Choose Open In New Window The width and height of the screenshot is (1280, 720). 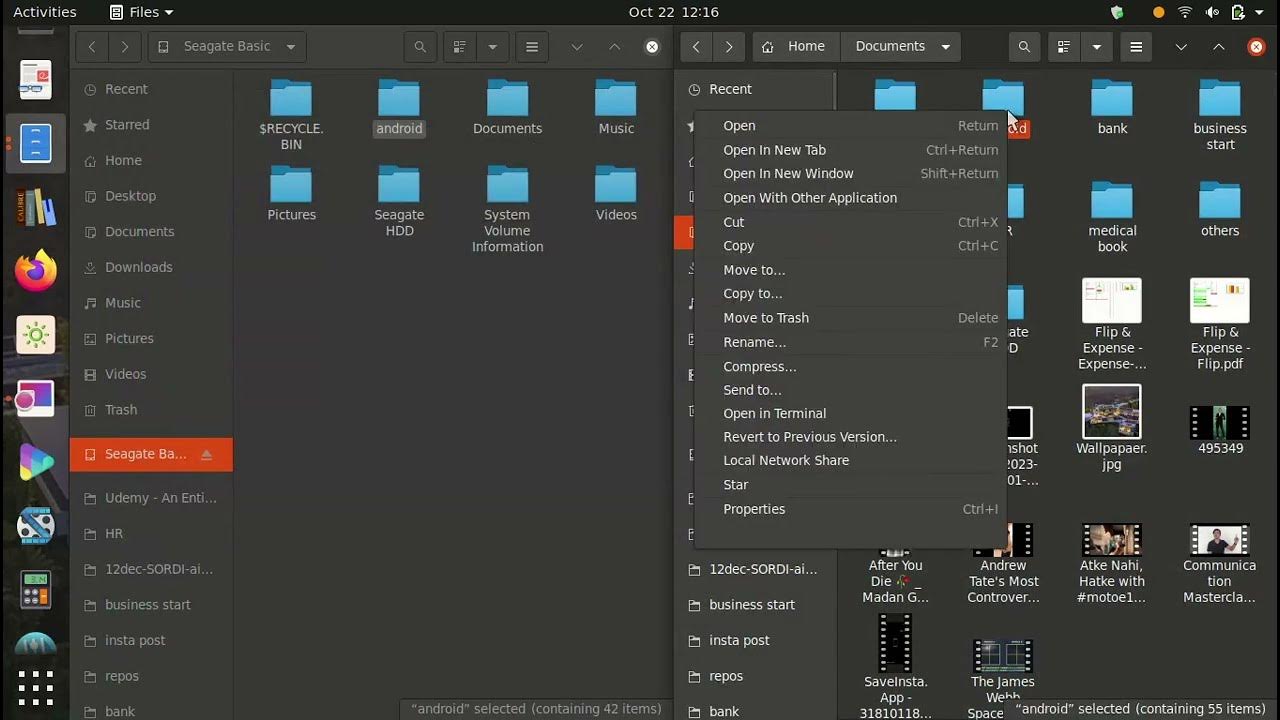coord(850,174)
